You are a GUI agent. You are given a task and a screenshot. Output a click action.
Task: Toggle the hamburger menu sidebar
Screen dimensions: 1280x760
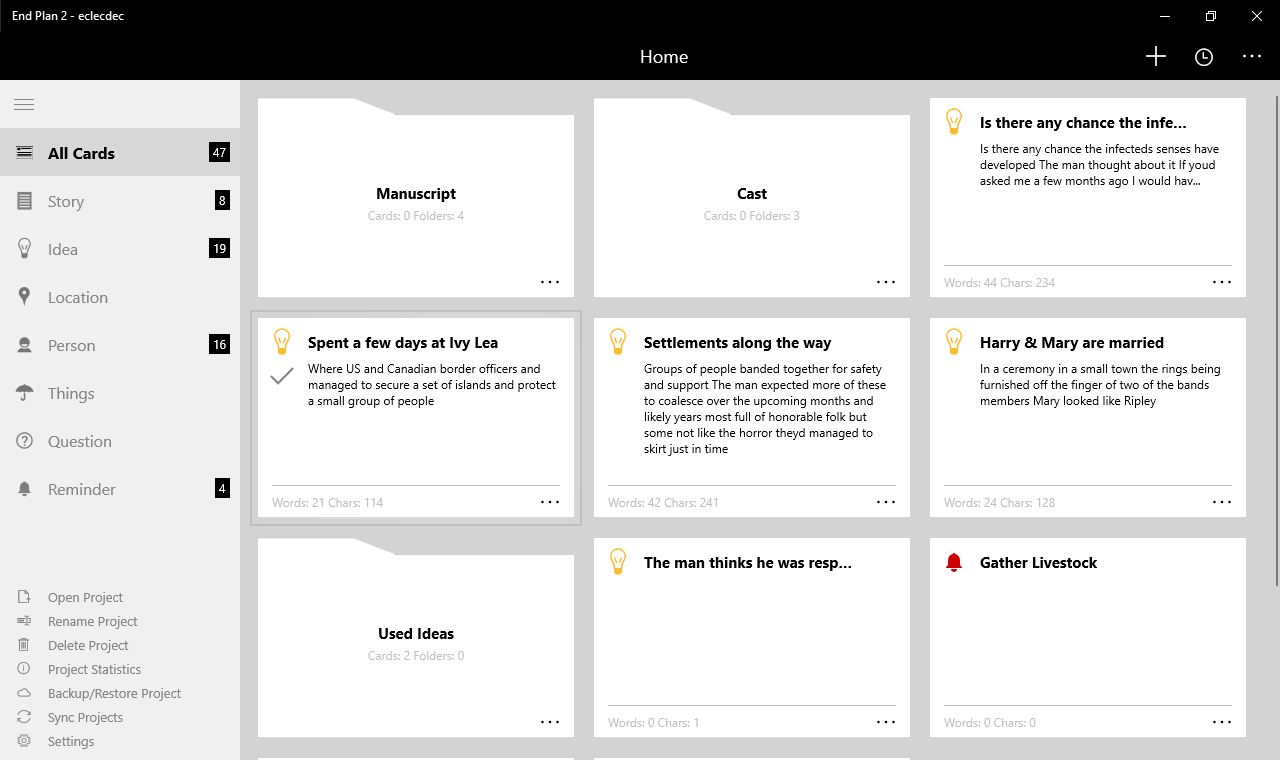[x=24, y=104]
